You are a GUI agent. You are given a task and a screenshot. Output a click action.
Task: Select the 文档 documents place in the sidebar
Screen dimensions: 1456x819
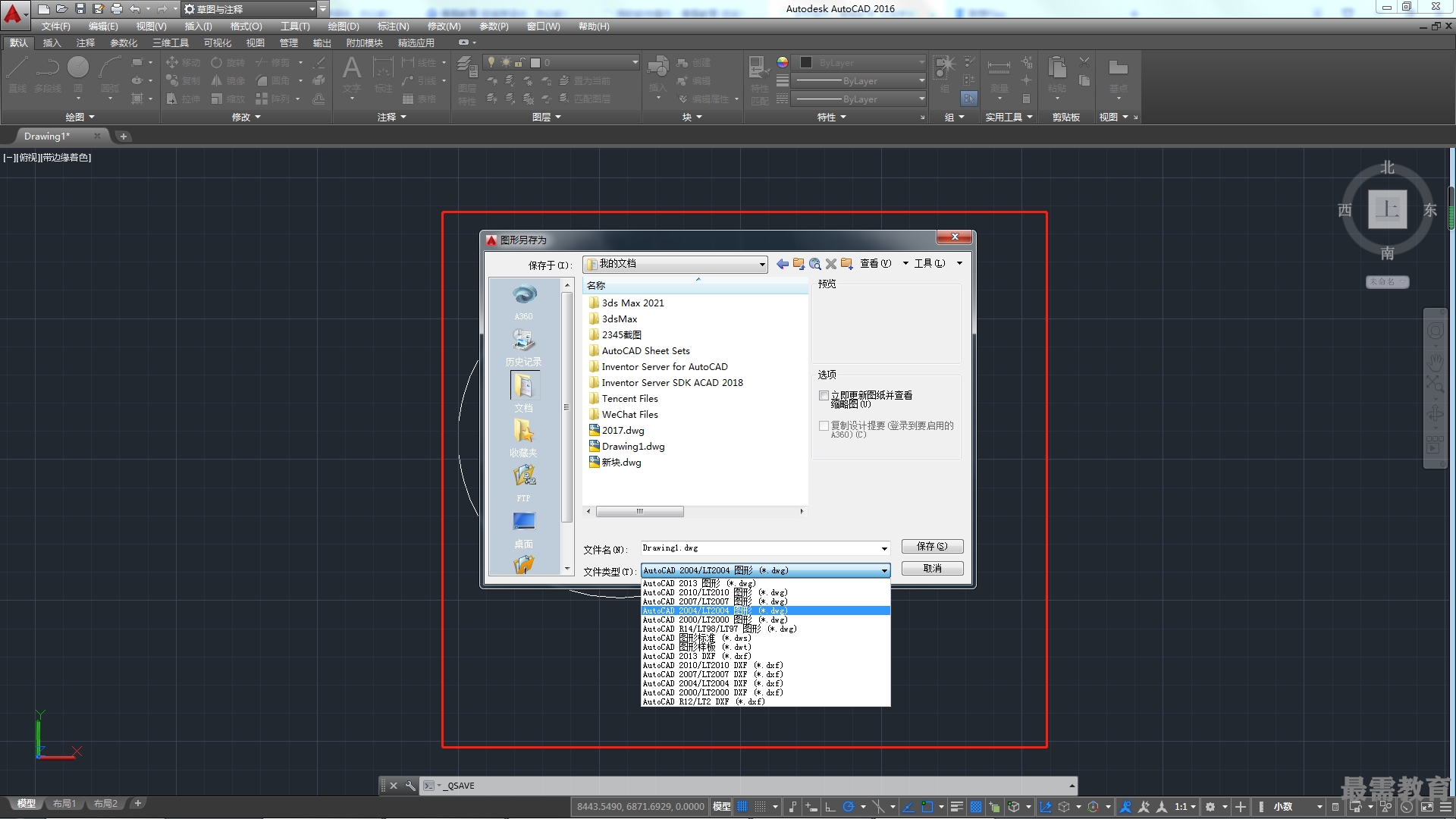coord(524,393)
